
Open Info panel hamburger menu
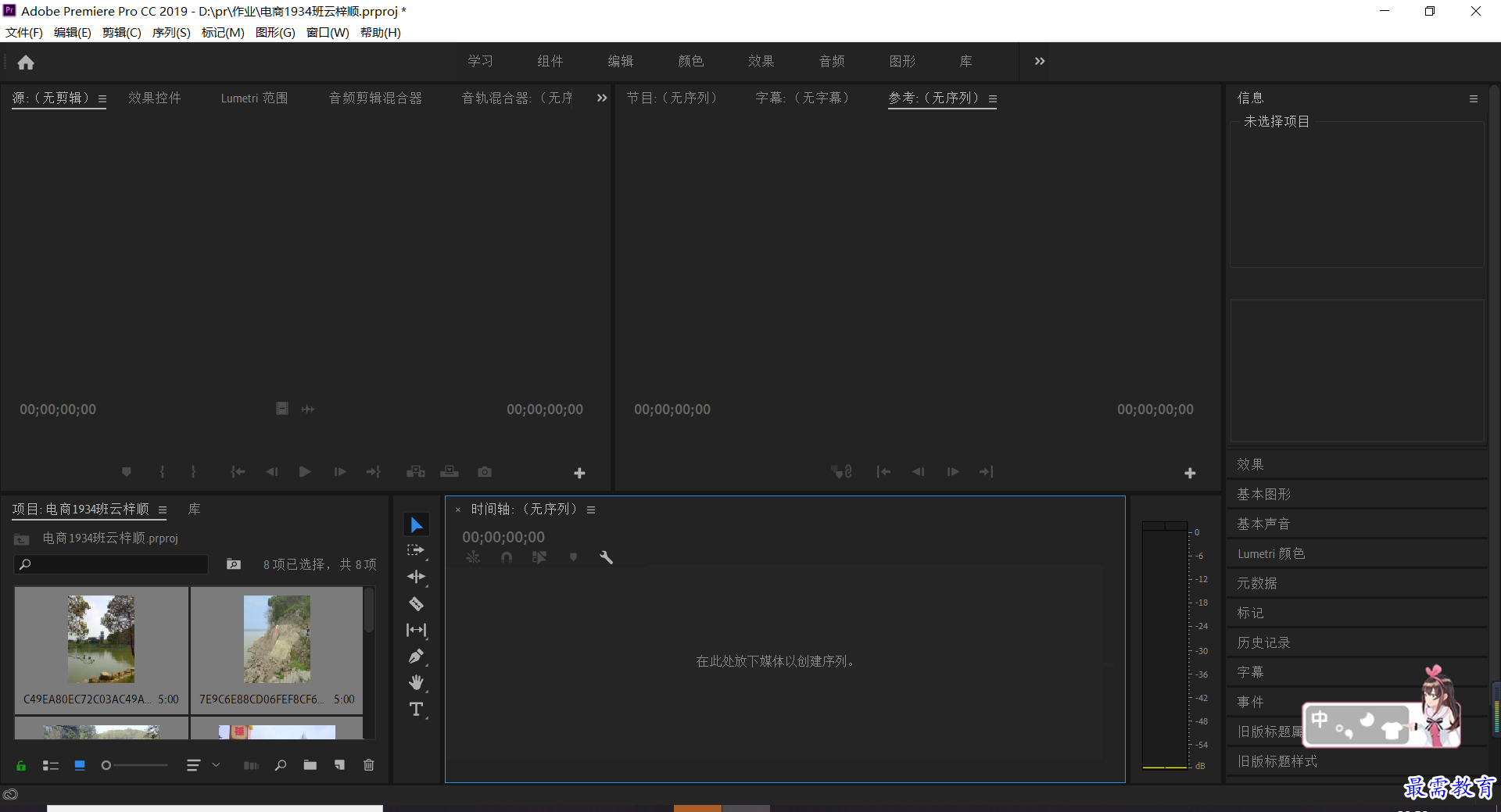tap(1474, 99)
